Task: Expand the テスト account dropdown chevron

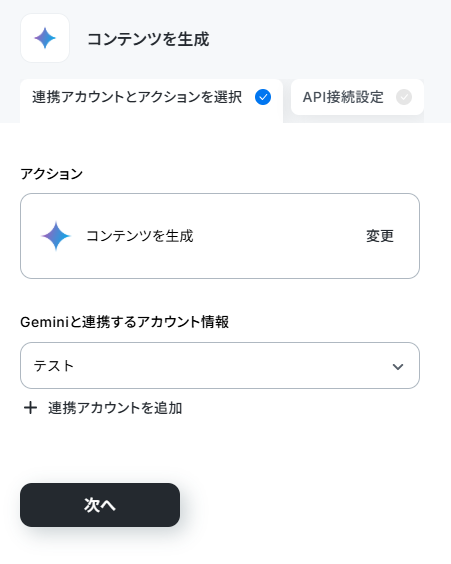Action: point(398,367)
